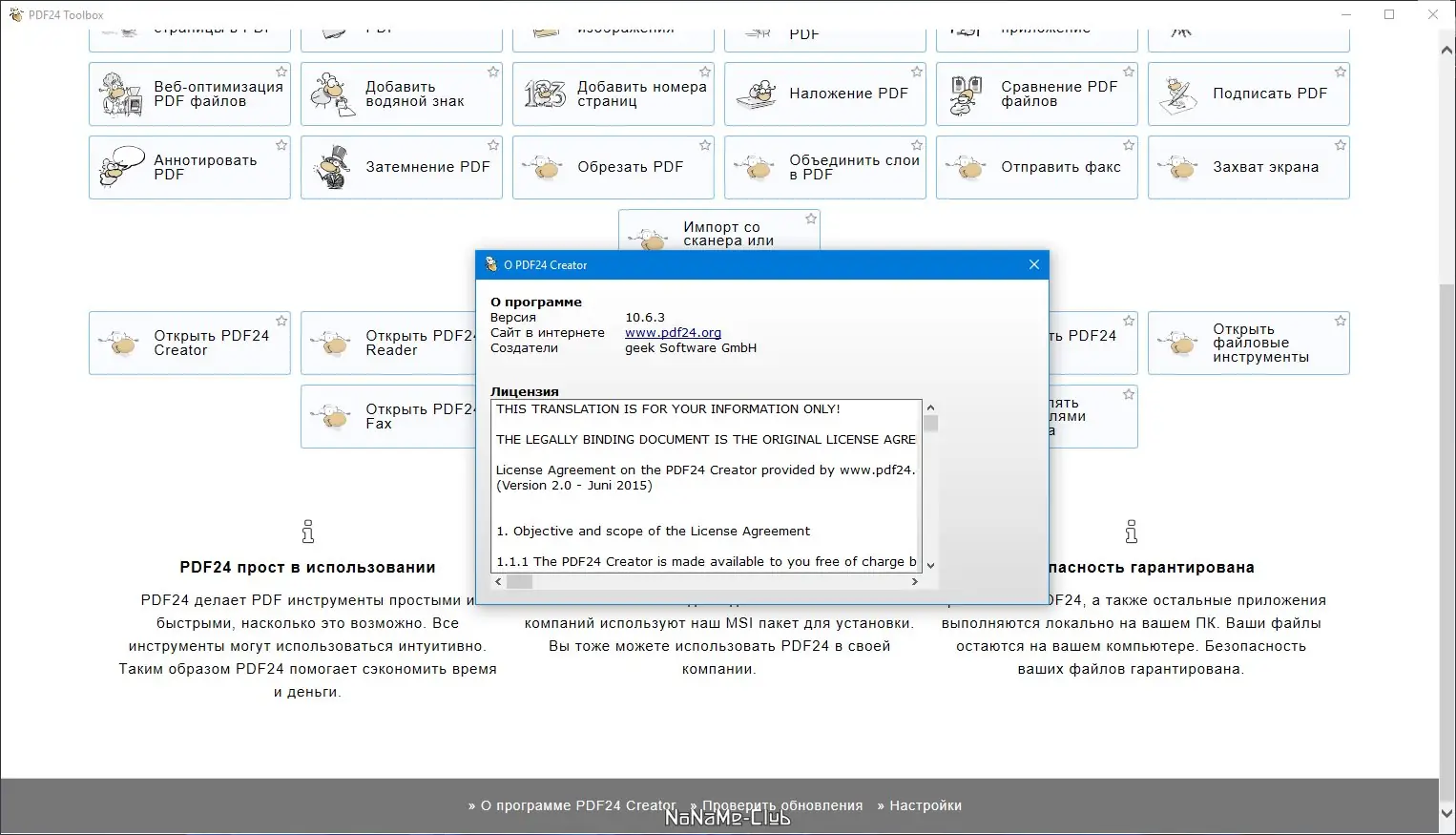Click the Затемнение PDF top-hat sheep icon
The image size is (1456, 835).
[x=332, y=167]
